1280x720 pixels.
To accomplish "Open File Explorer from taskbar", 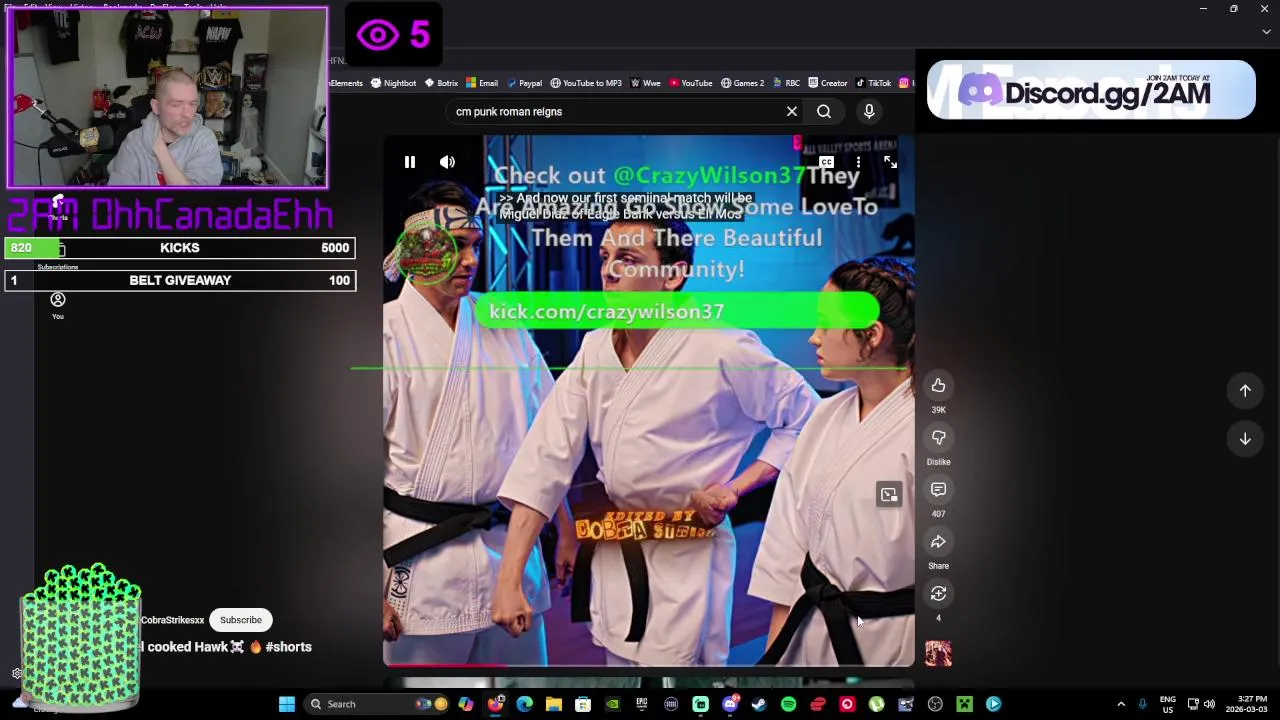I will coord(554,704).
